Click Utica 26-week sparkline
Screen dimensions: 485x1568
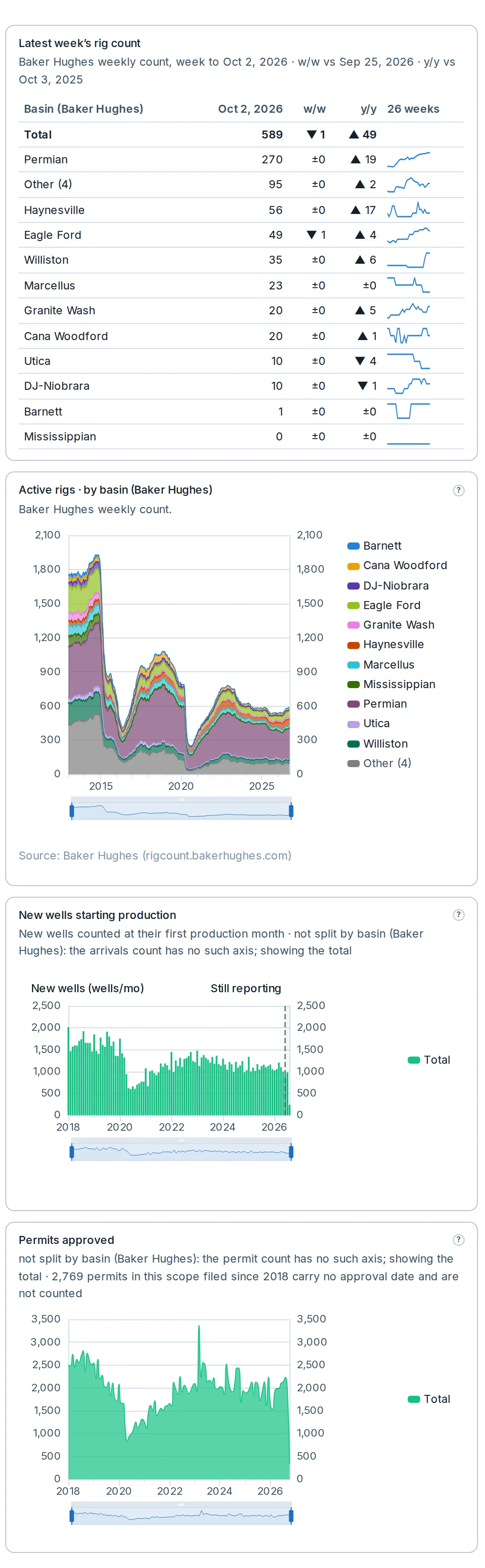408,361
